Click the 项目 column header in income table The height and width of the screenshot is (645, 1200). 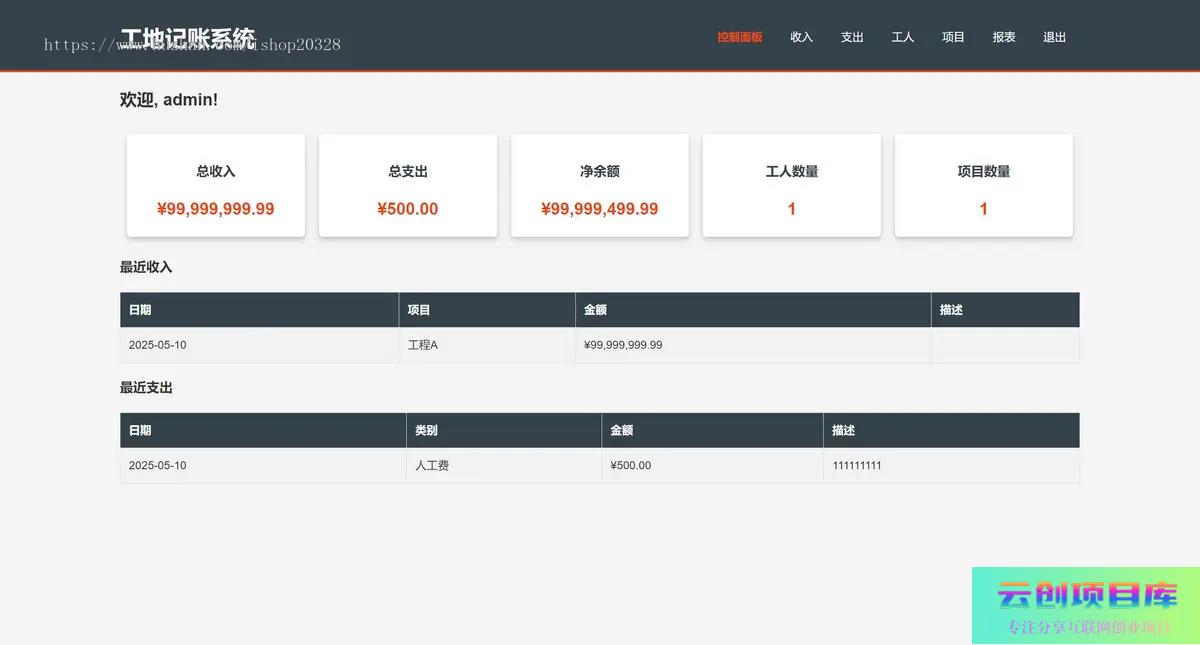click(x=419, y=310)
